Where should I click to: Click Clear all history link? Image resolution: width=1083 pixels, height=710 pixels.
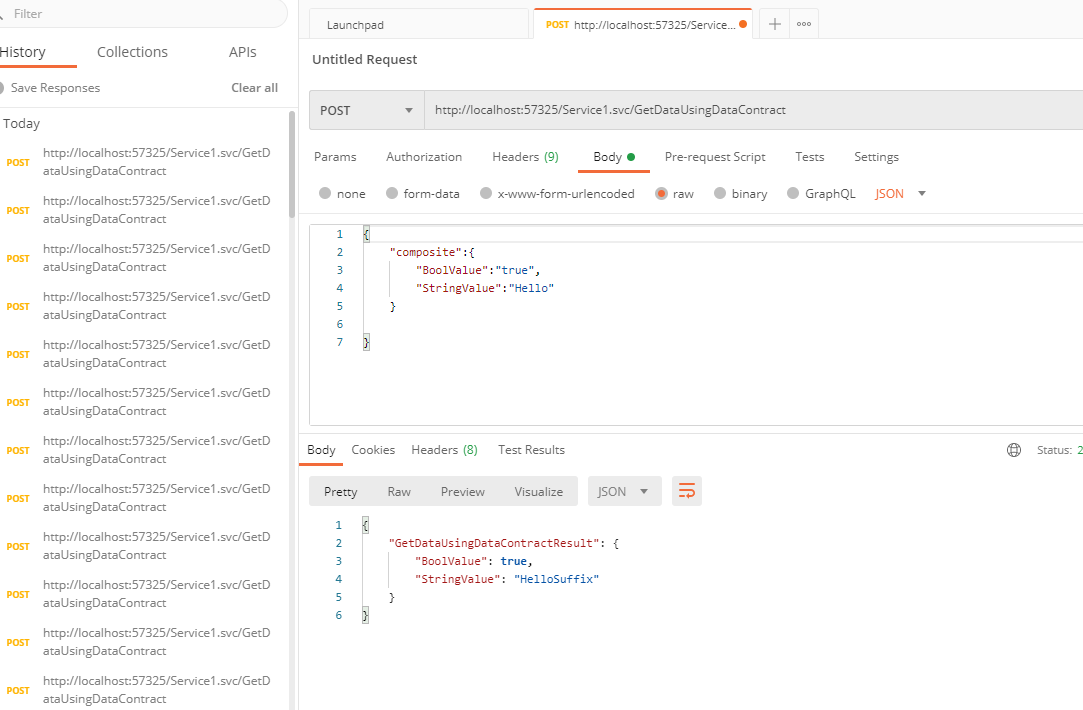click(x=254, y=88)
